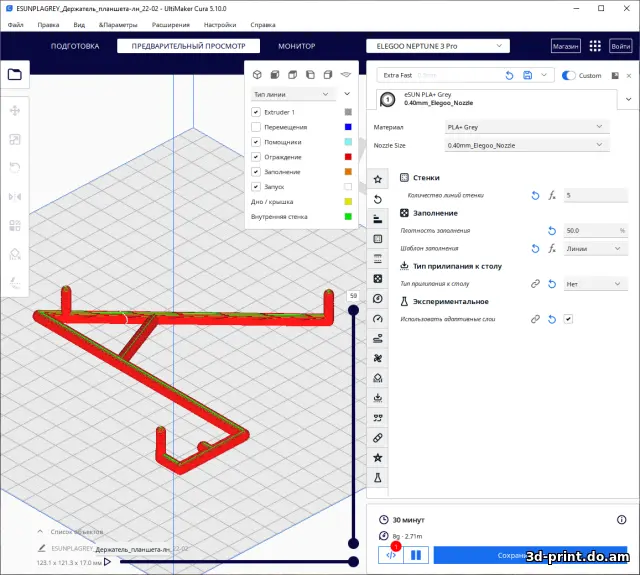Click the 3D perspective view cube icon
The height and width of the screenshot is (575, 640).
point(257,75)
